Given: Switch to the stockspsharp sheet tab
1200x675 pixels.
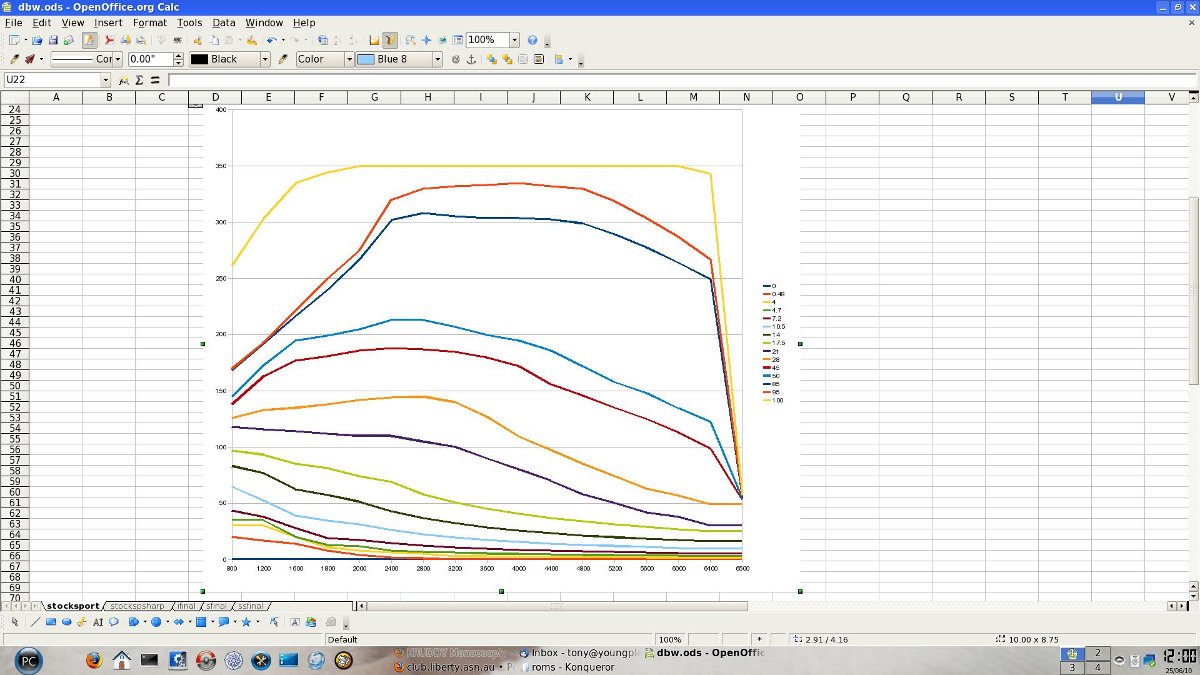Looking at the screenshot, I should tap(138, 606).
